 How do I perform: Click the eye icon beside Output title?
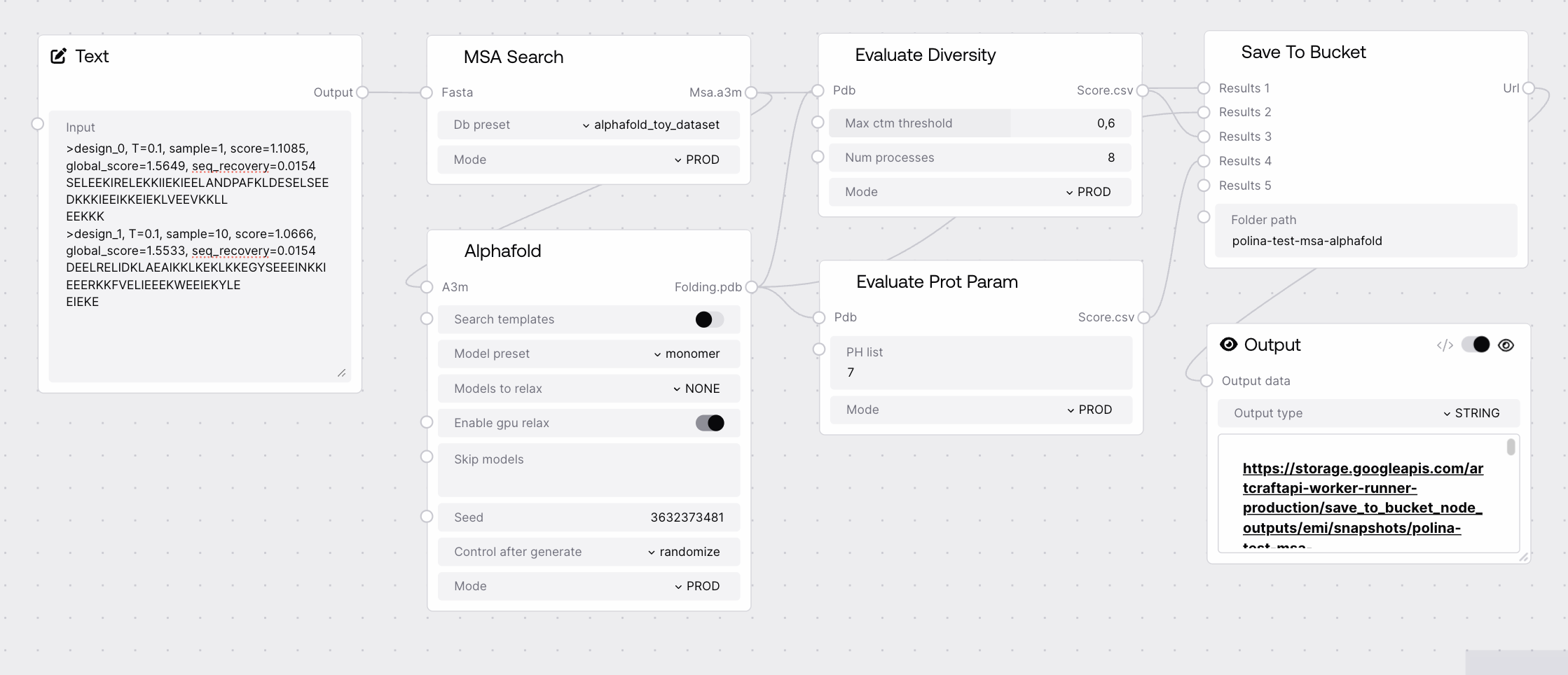(1228, 345)
